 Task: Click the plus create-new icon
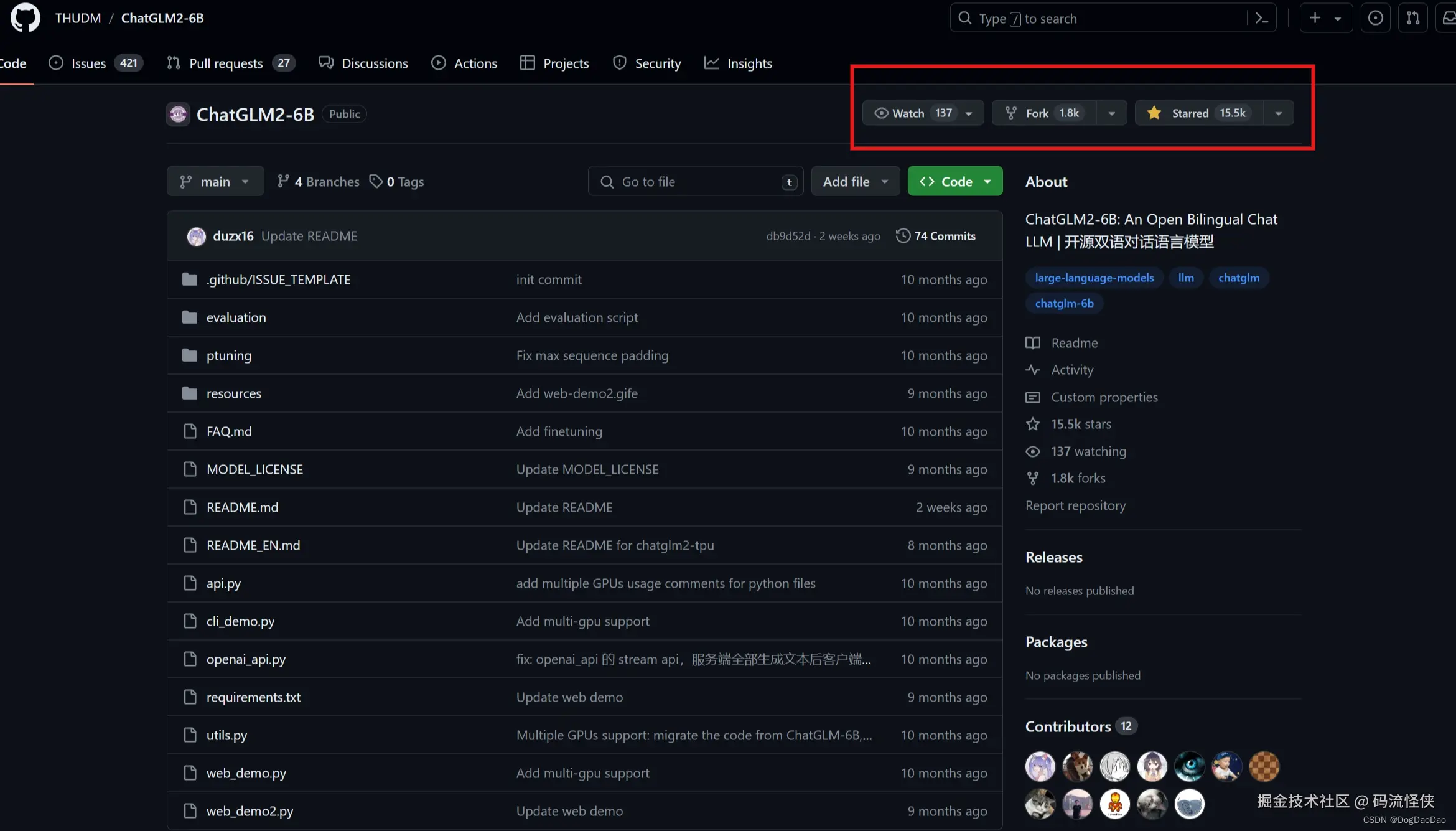(1314, 18)
